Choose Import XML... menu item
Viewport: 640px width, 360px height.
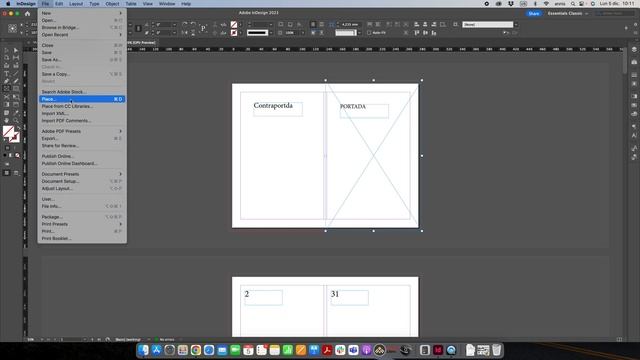coord(82,113)
